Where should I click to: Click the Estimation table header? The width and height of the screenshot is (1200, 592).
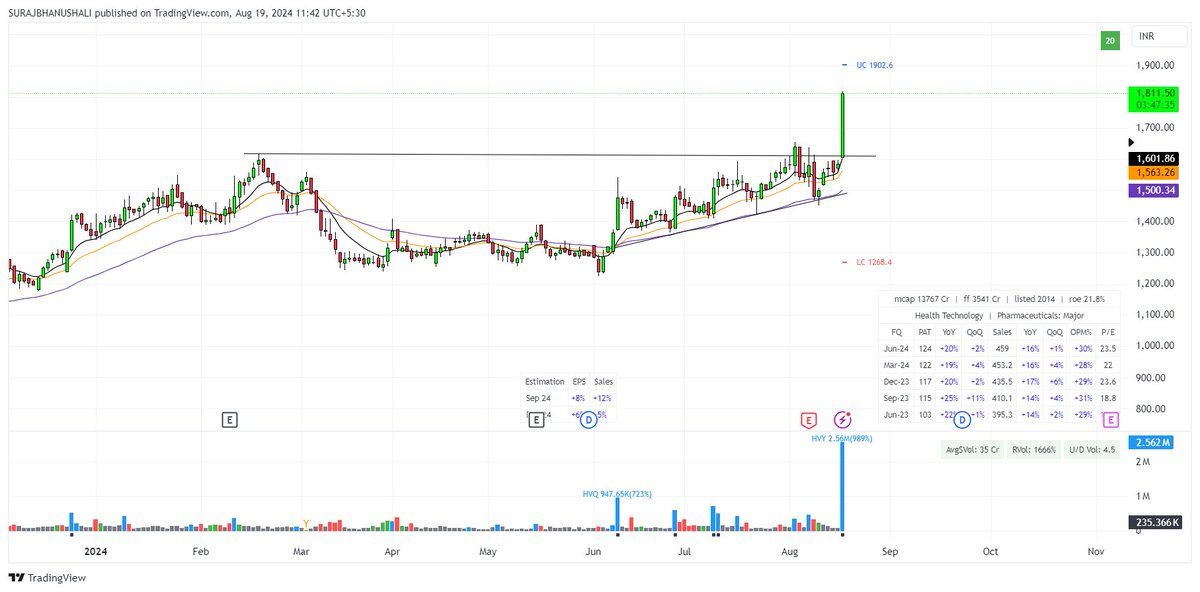(x=545, y=382)
